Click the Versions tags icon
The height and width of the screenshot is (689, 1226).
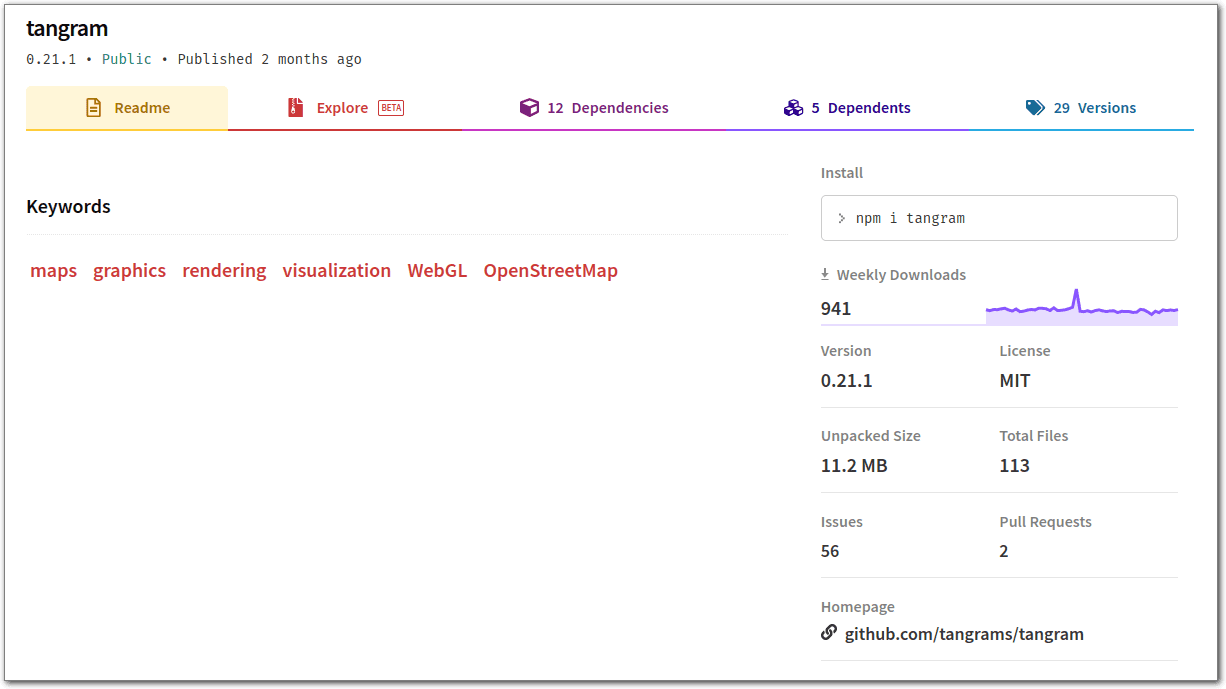point(1035,108)
